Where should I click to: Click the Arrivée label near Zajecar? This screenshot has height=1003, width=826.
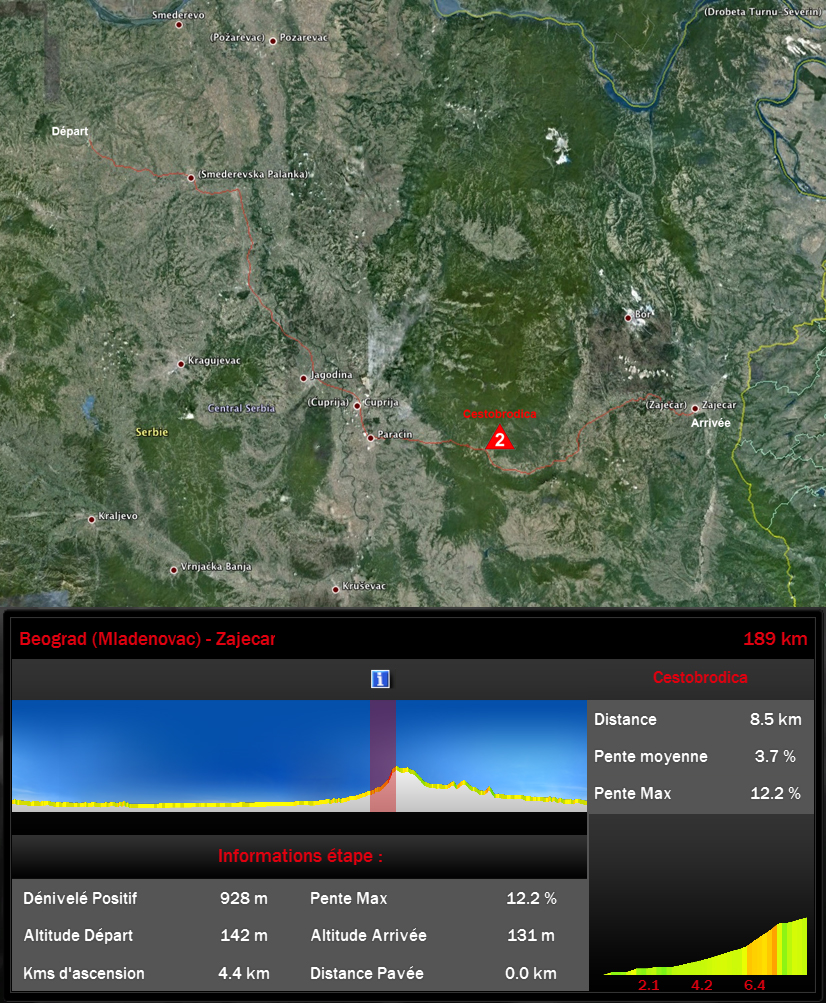[x=710, y=423]
